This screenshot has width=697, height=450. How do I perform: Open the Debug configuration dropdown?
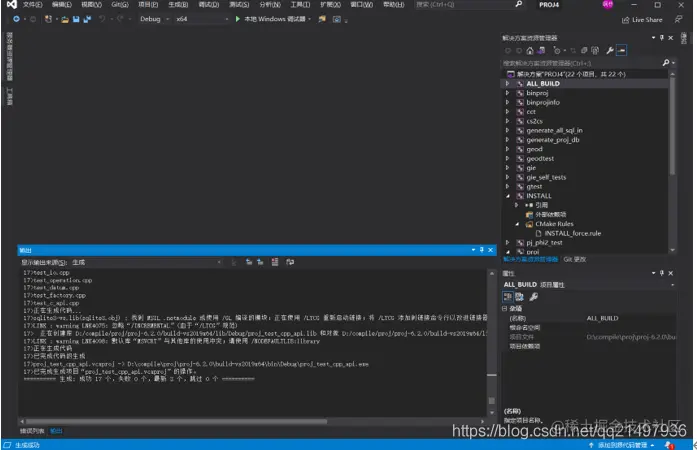[x=154, y=19]
